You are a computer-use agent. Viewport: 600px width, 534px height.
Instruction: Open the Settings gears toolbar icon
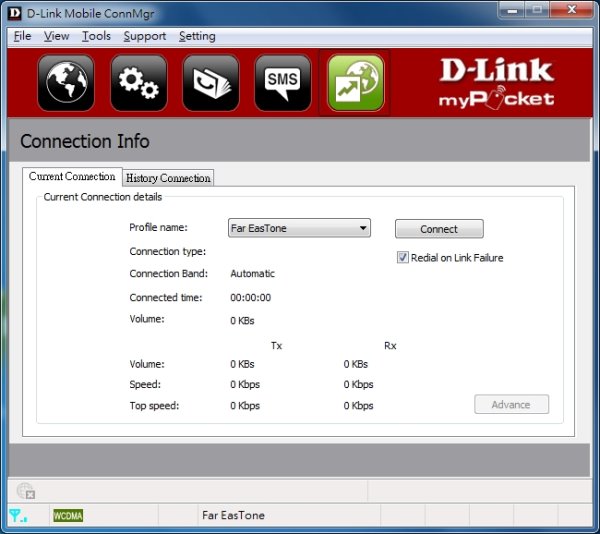[x=139, y=83]
